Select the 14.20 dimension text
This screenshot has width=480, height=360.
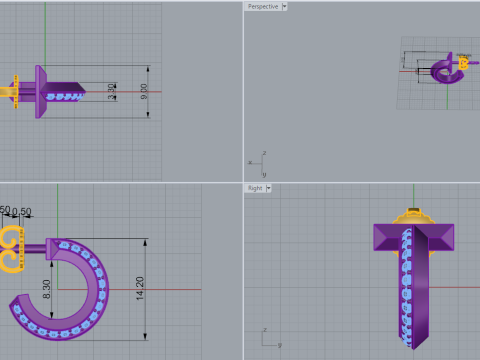coord(140,288)
